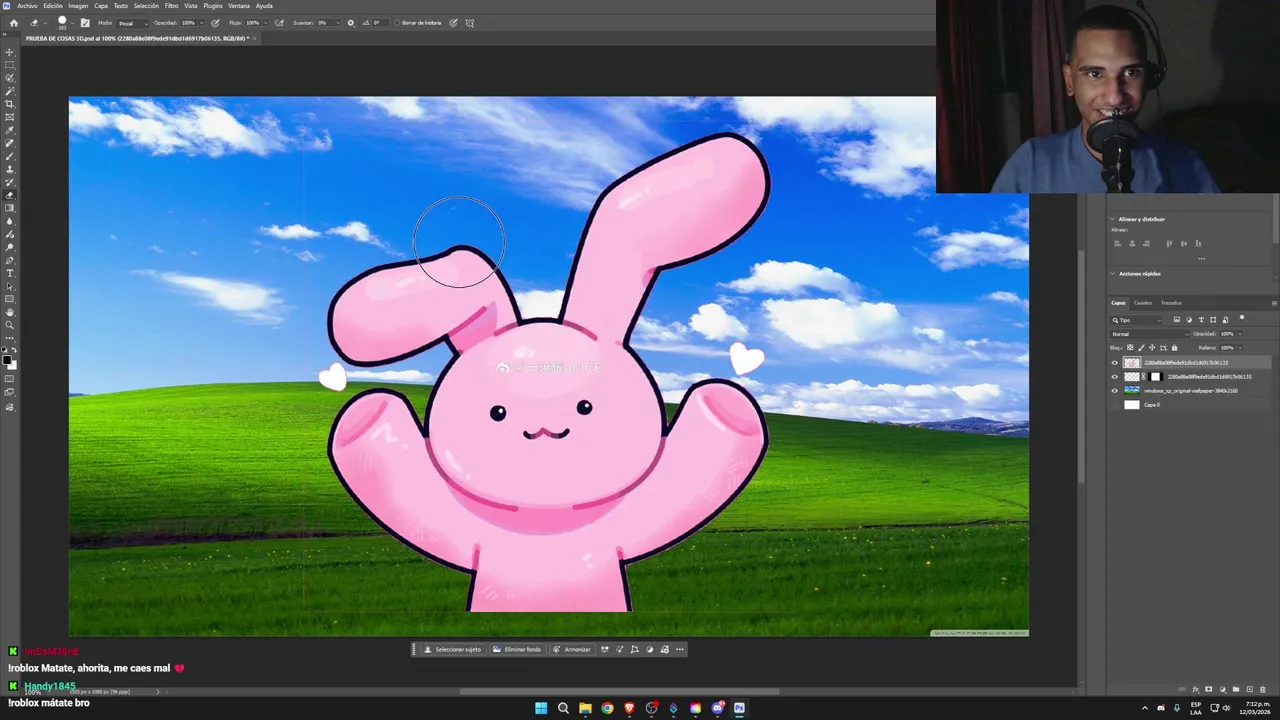Toggle pressure for opacity icon
This screenshot has height=720, width=1280.
(215, 22)
